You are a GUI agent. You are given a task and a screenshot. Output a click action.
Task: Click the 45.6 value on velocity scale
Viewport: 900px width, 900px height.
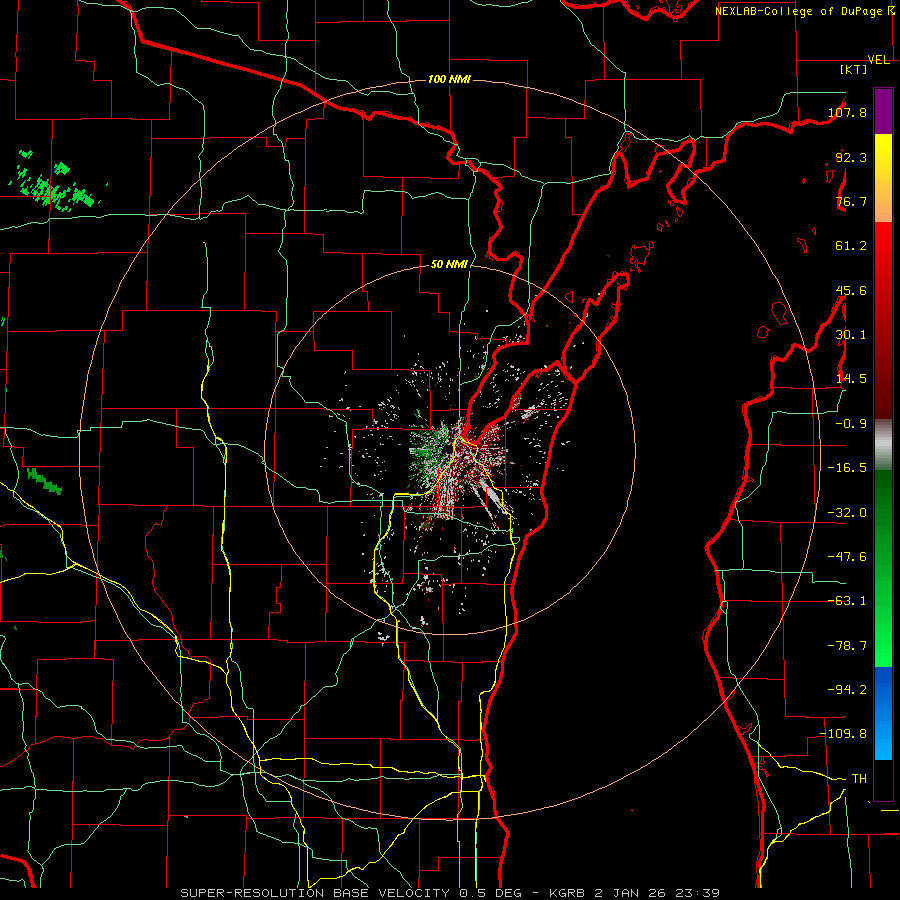pyautogui.click(x=851, y=290)
